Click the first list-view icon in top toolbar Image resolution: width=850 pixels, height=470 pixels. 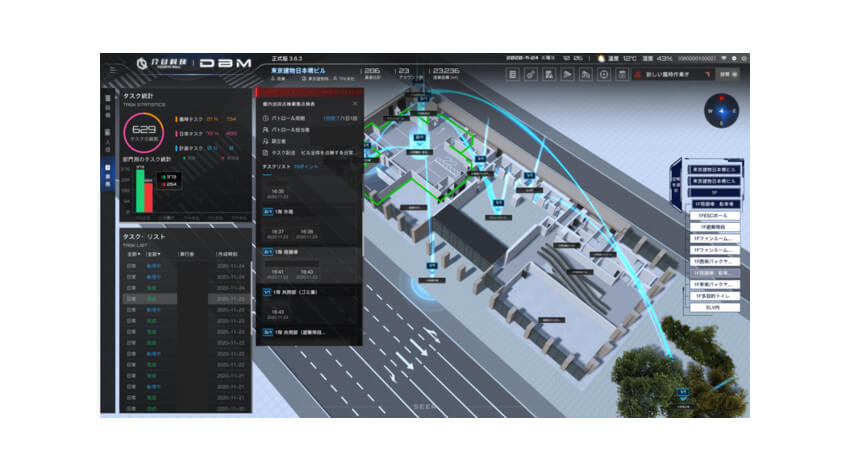coord(512,75)
